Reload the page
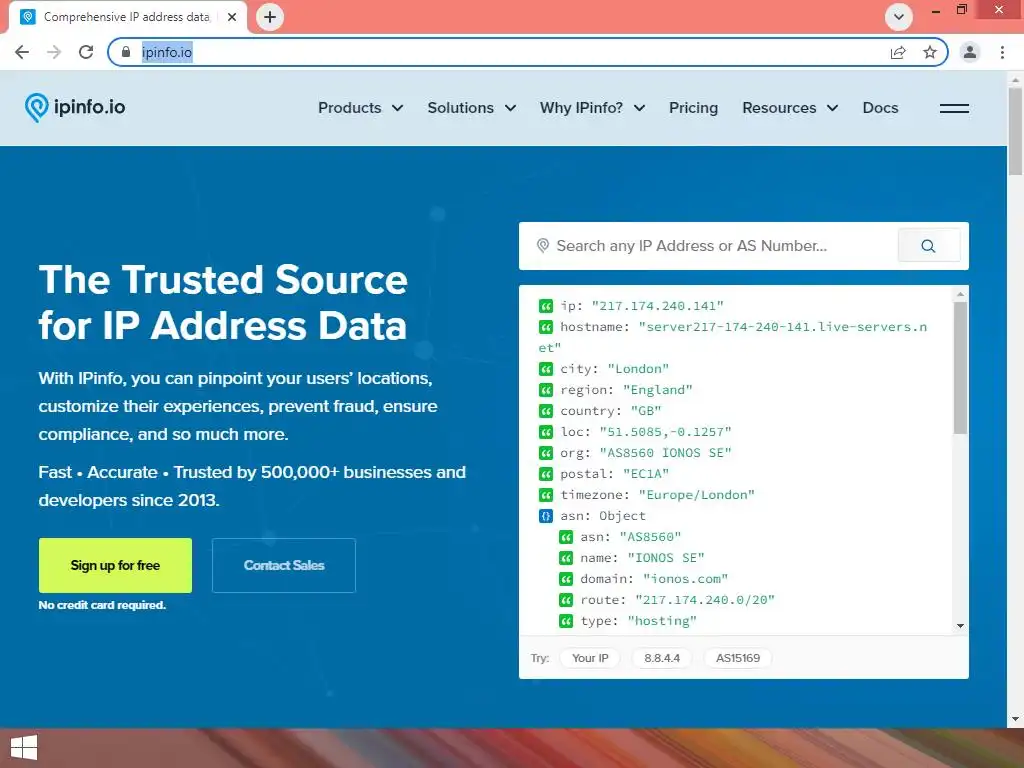Viewport: 1024px width, 768px height. (x=86, y=52)
